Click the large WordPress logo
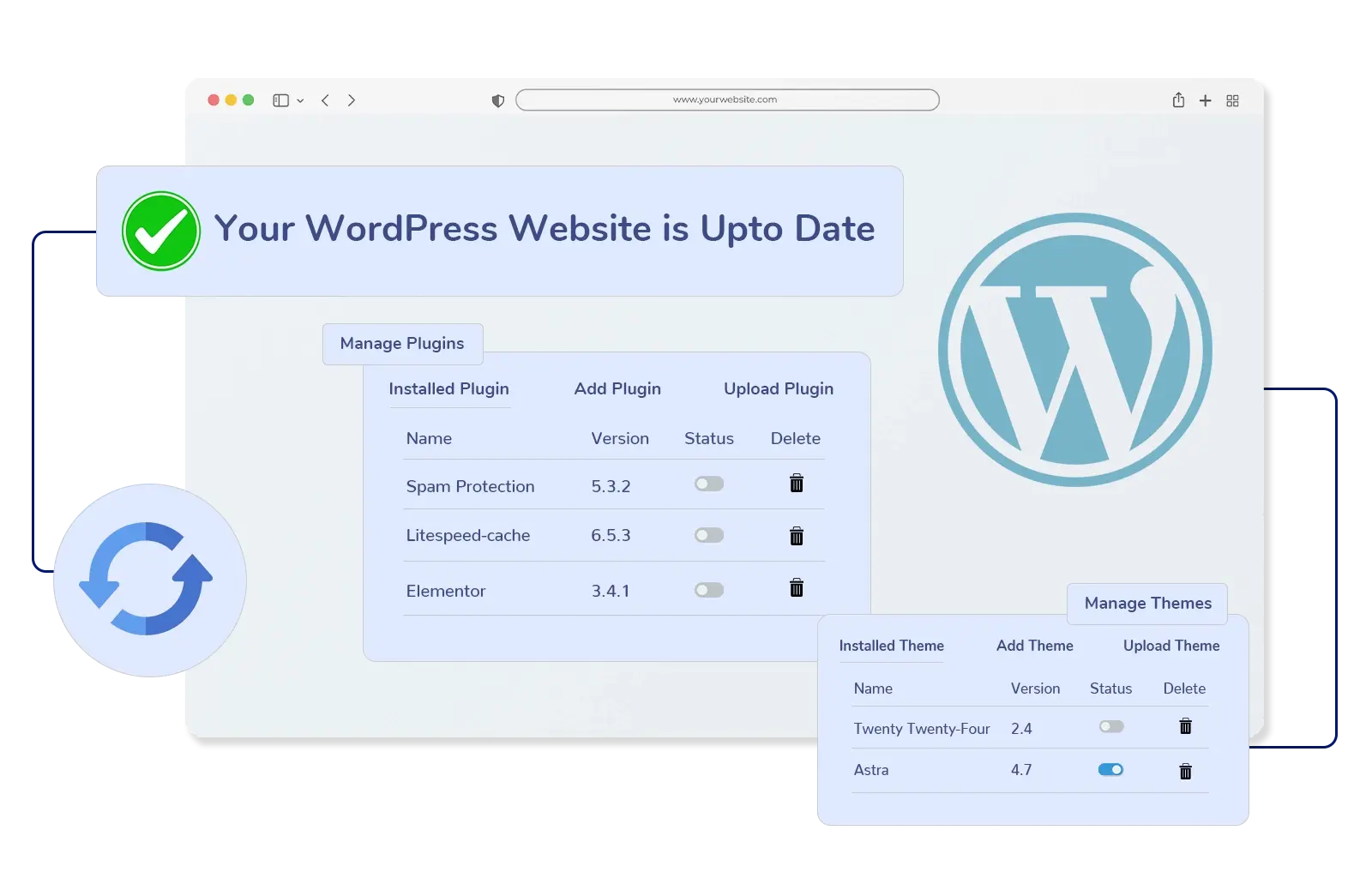1372x878 pixels. click(x=1075, y=350)
